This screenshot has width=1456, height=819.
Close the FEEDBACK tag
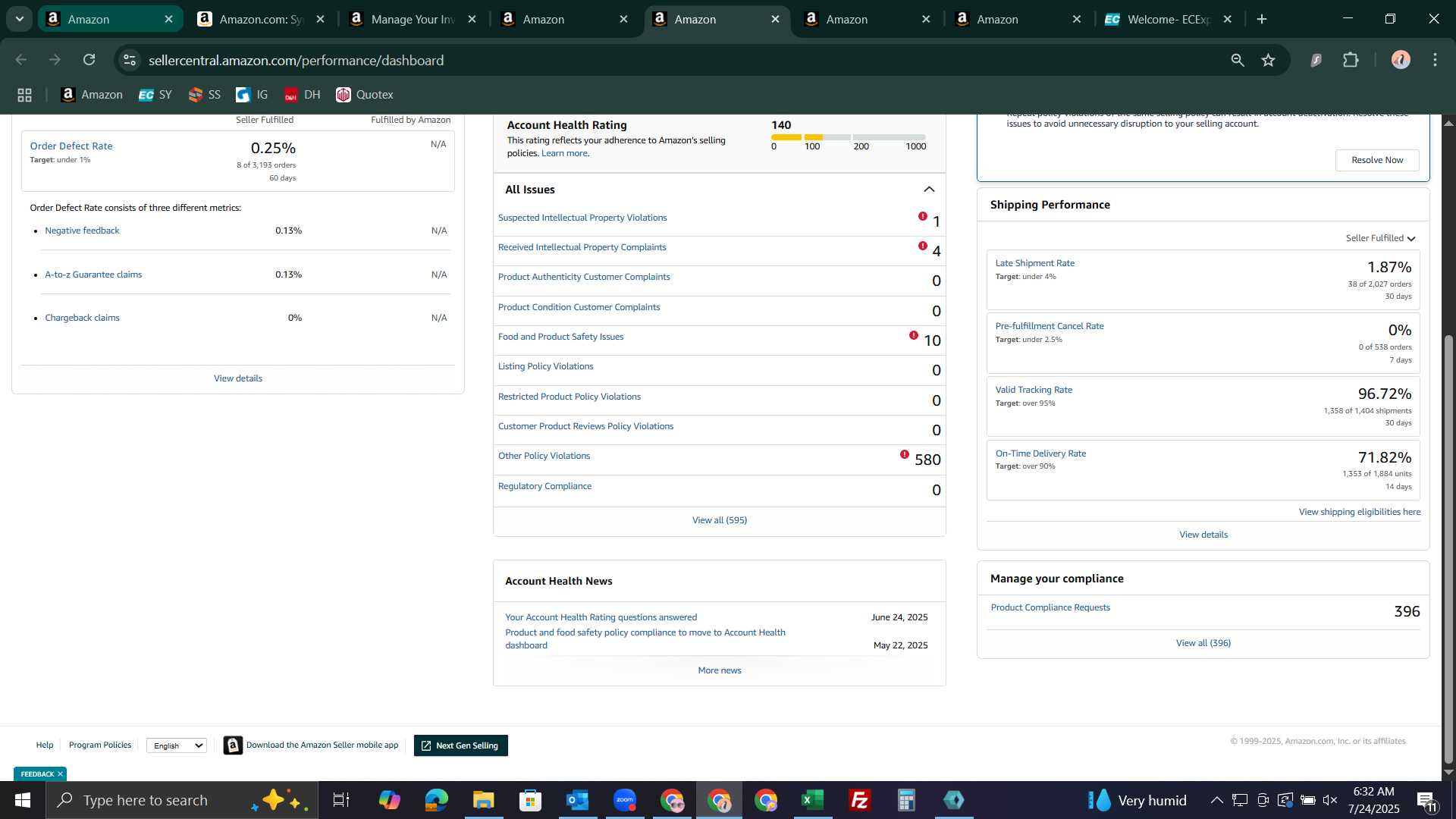click(60, 774)
